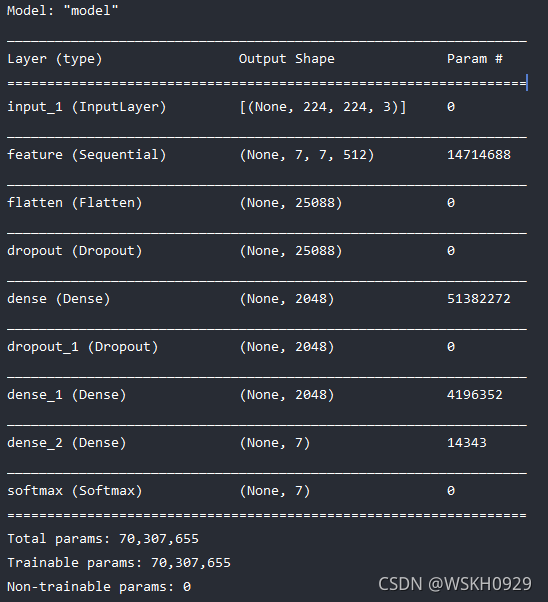Click the 'dense_1 (Dense)' layer name
The height and width of the screenshot is (602, 548).
click(x=67, y=395)
